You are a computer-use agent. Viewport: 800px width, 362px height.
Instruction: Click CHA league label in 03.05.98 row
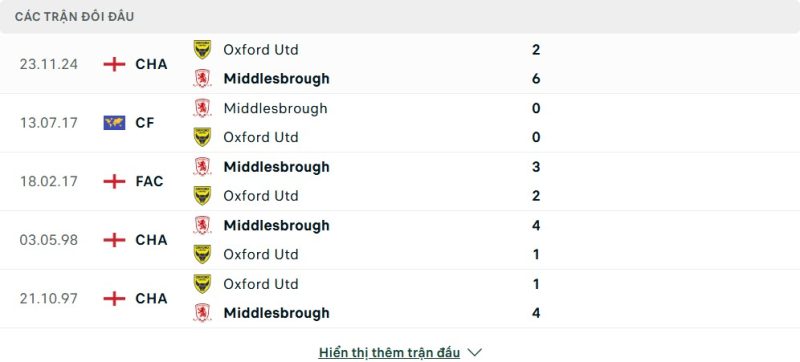152,240
